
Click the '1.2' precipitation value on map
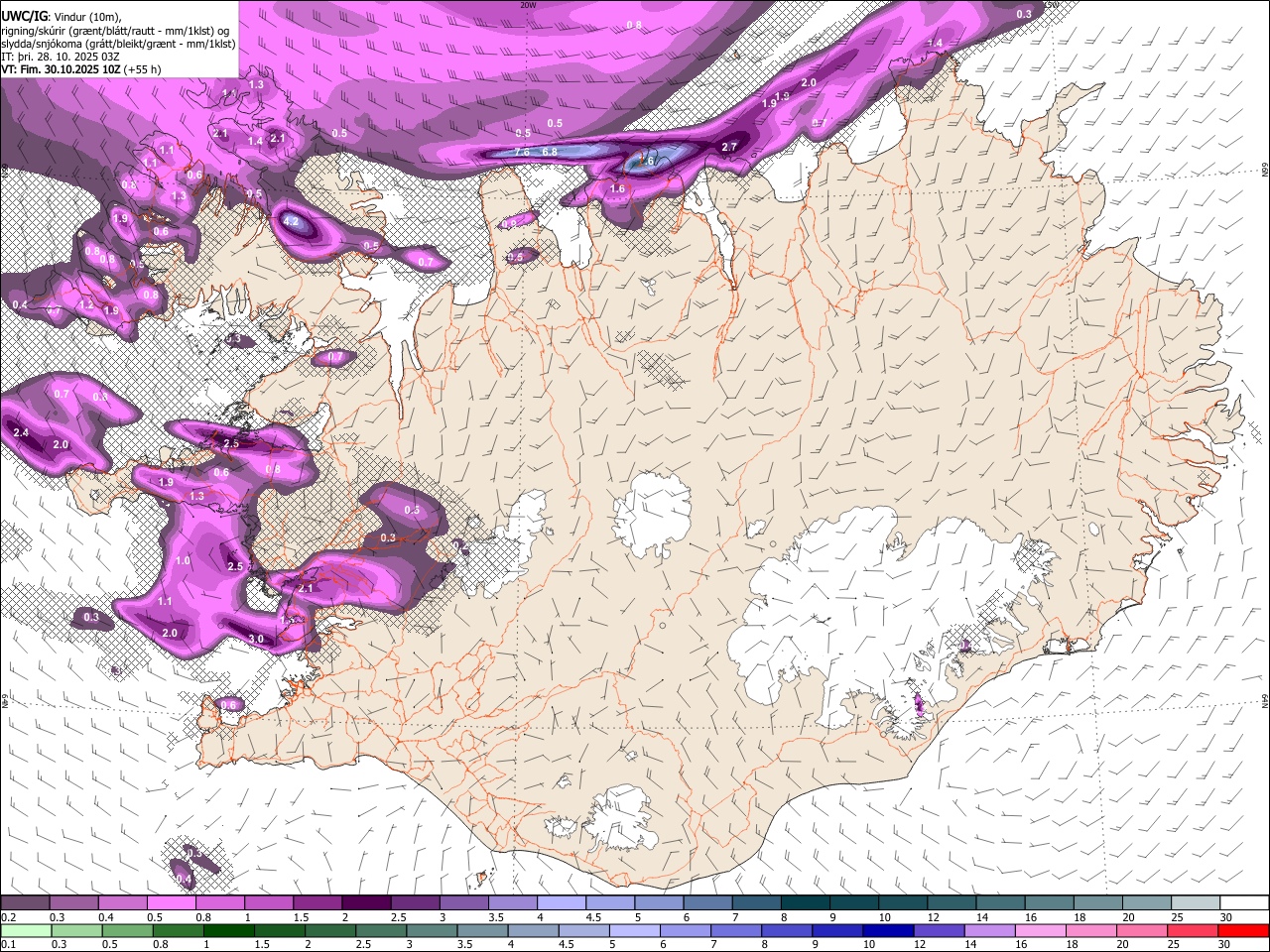pyautogui.click(x=86, y=305)
